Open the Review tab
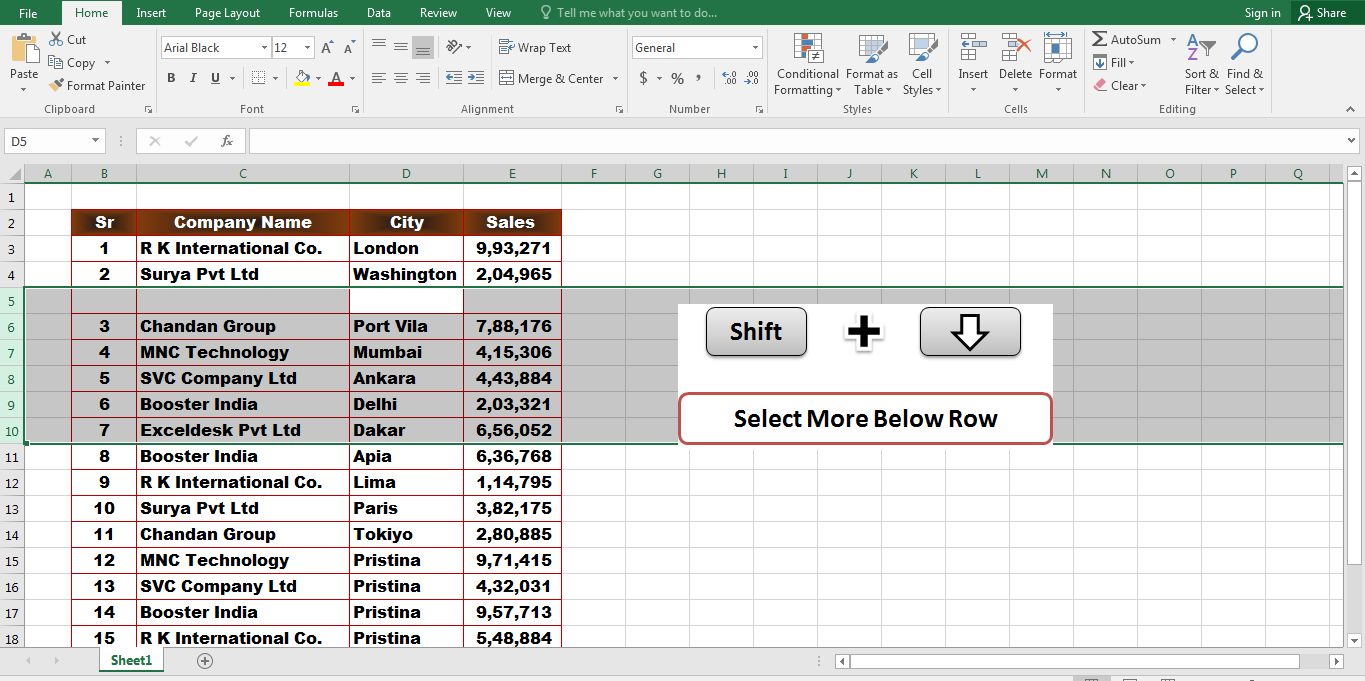1365x681 pixels. point(438,13)
